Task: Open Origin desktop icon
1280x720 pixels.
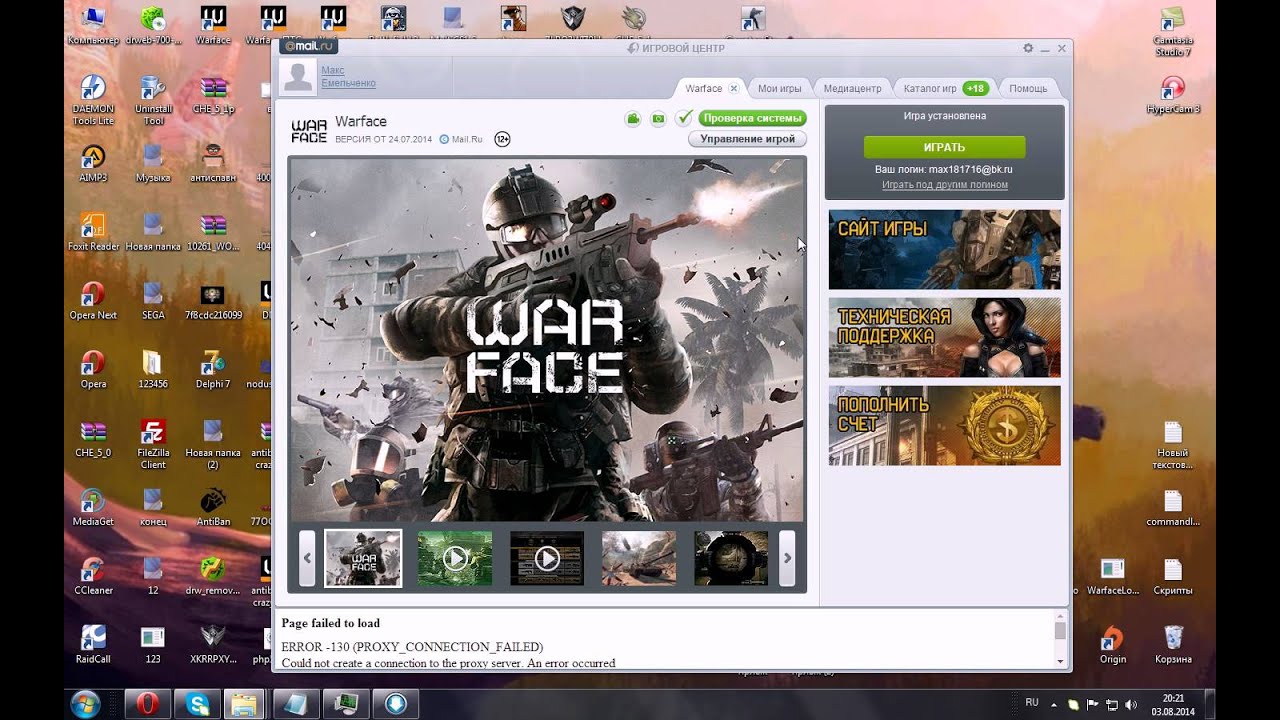Action: pyautogui.click(x=1113, y=645)
